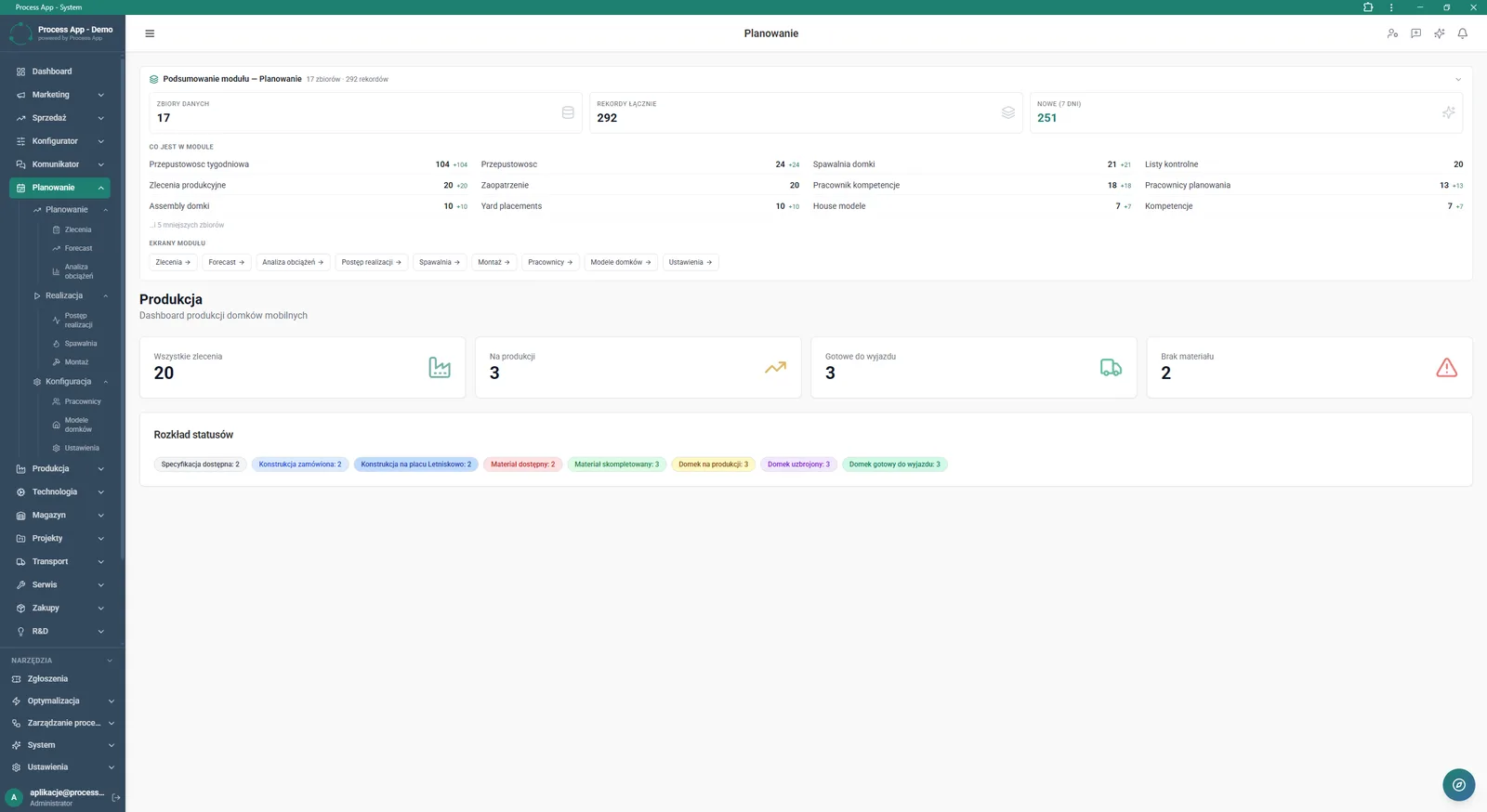1487x812 pixels.
Task: Click the Transport truck icon in sidebar
Action: 20,562
